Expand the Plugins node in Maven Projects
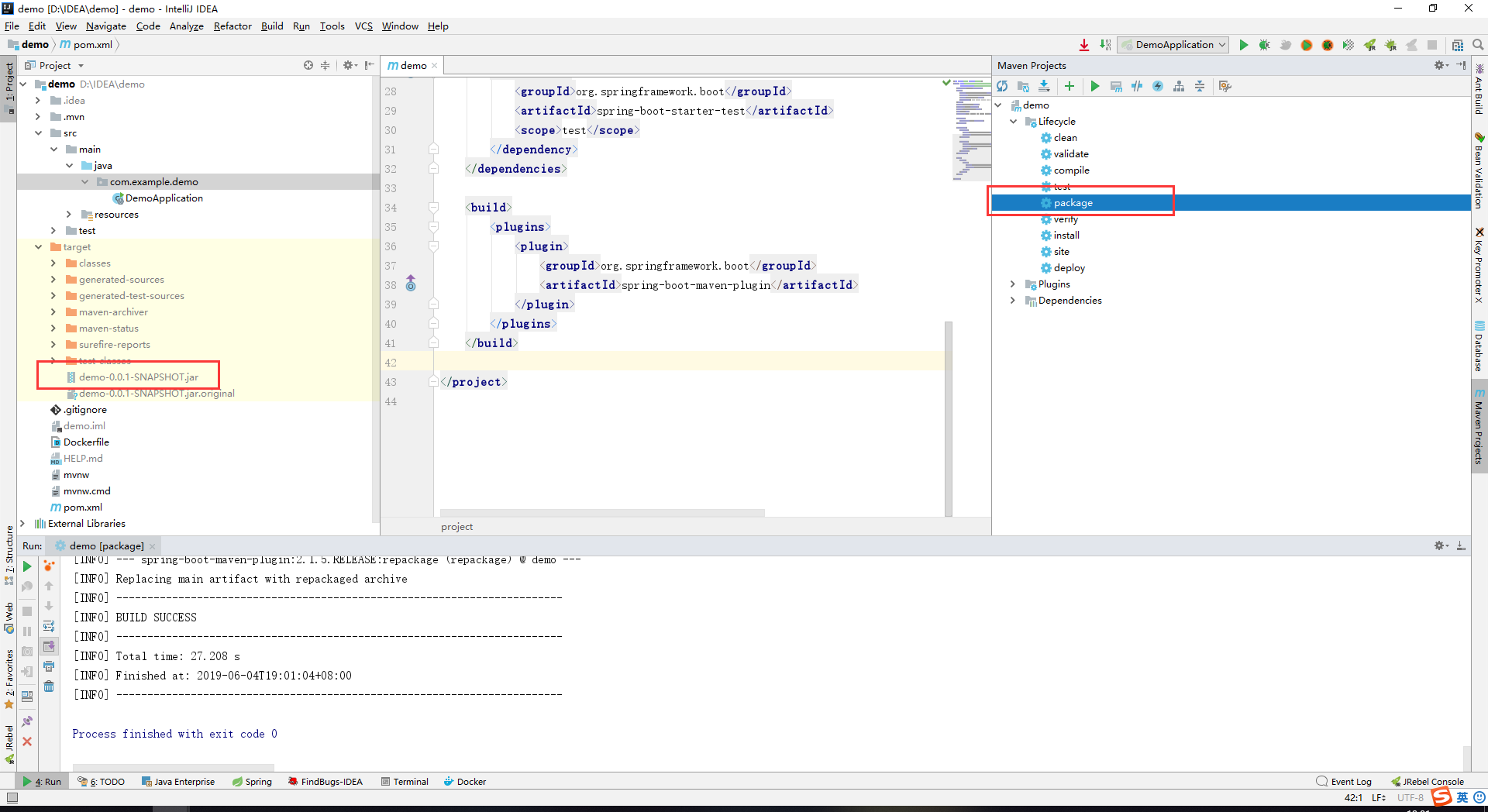Screen dimensions: 1488x812 tap(1013, 284)
